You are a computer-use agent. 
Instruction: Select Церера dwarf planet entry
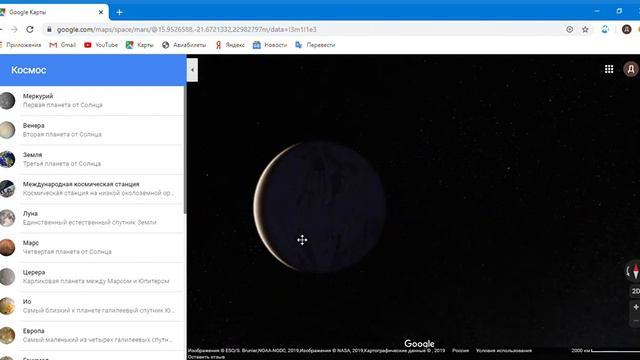(92, 277)
